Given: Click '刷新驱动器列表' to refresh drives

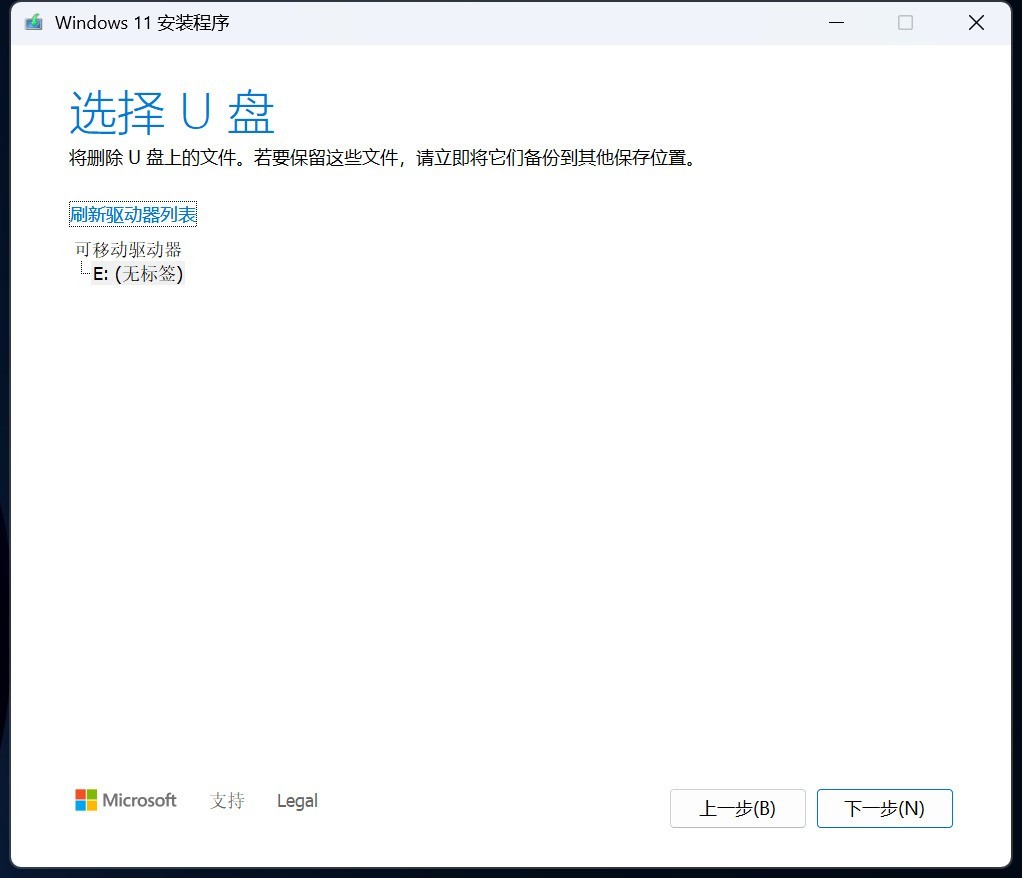Looking at the screenshot, I should point(132,213).
